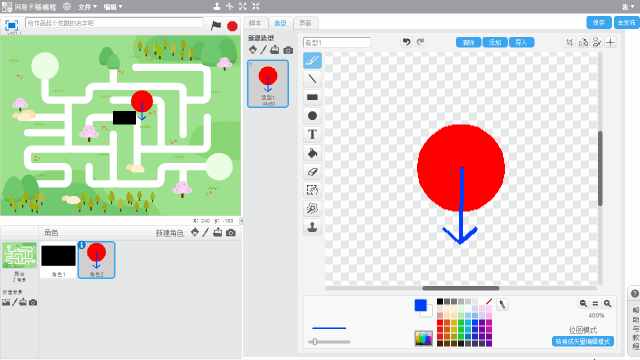Set costume center crosshair

(x=610, y=42)
